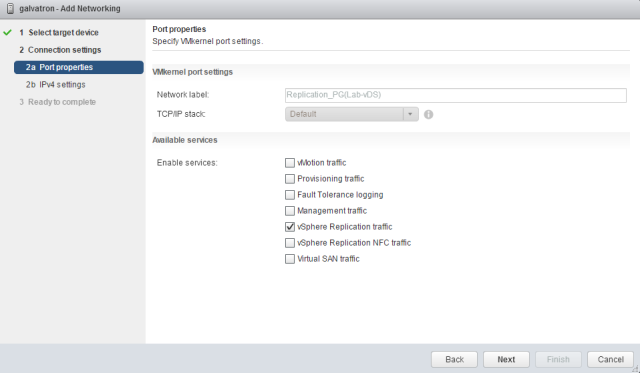Click the green checkmark beside step 1
The width and height of the screenshot is (640, 373).
pos(7,32)
